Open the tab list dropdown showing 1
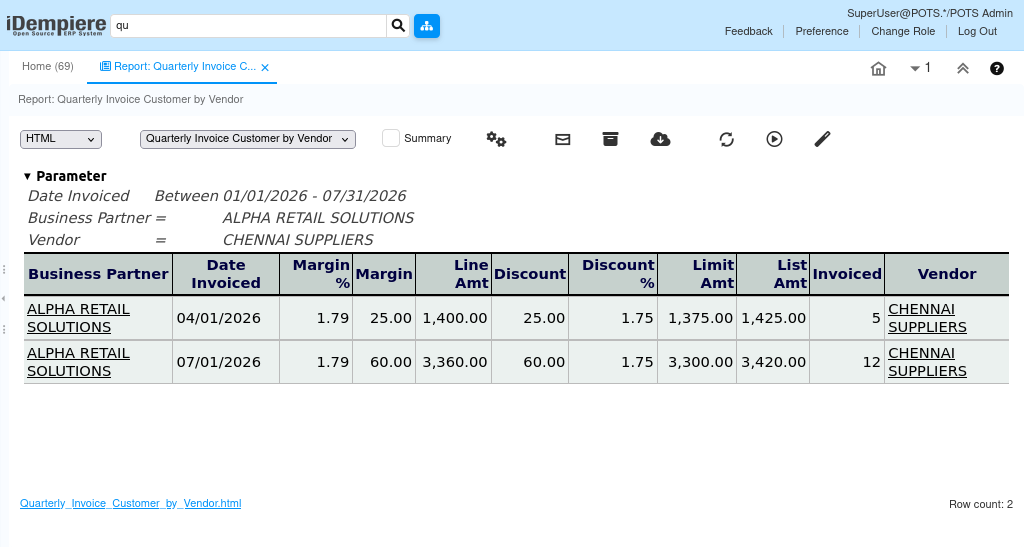Image resolution: width=1024 pixels, height=547 pixels. pyautogui.click(x=920, y=68)
